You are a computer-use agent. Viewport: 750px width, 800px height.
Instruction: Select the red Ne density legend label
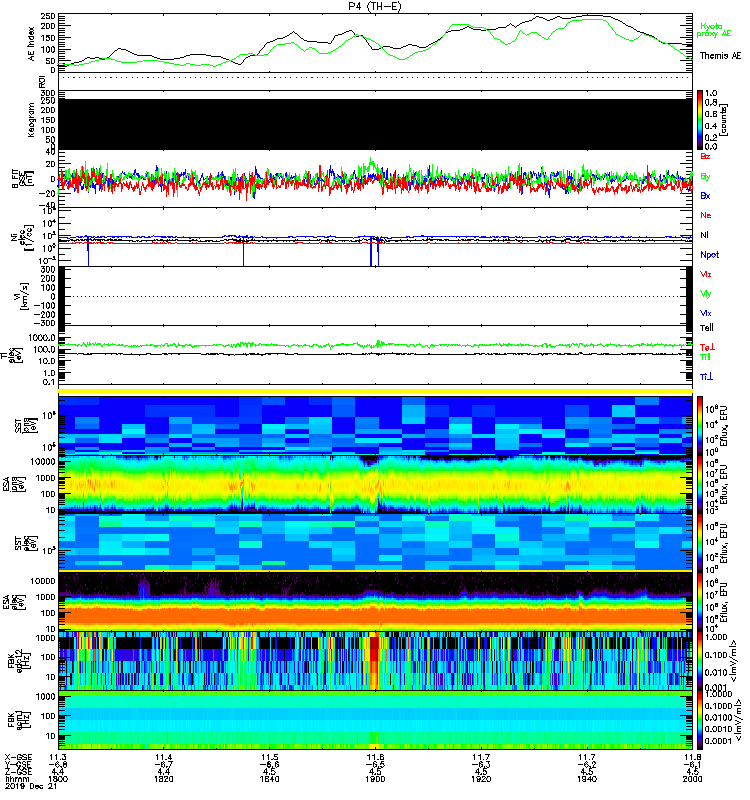[706, 215]
